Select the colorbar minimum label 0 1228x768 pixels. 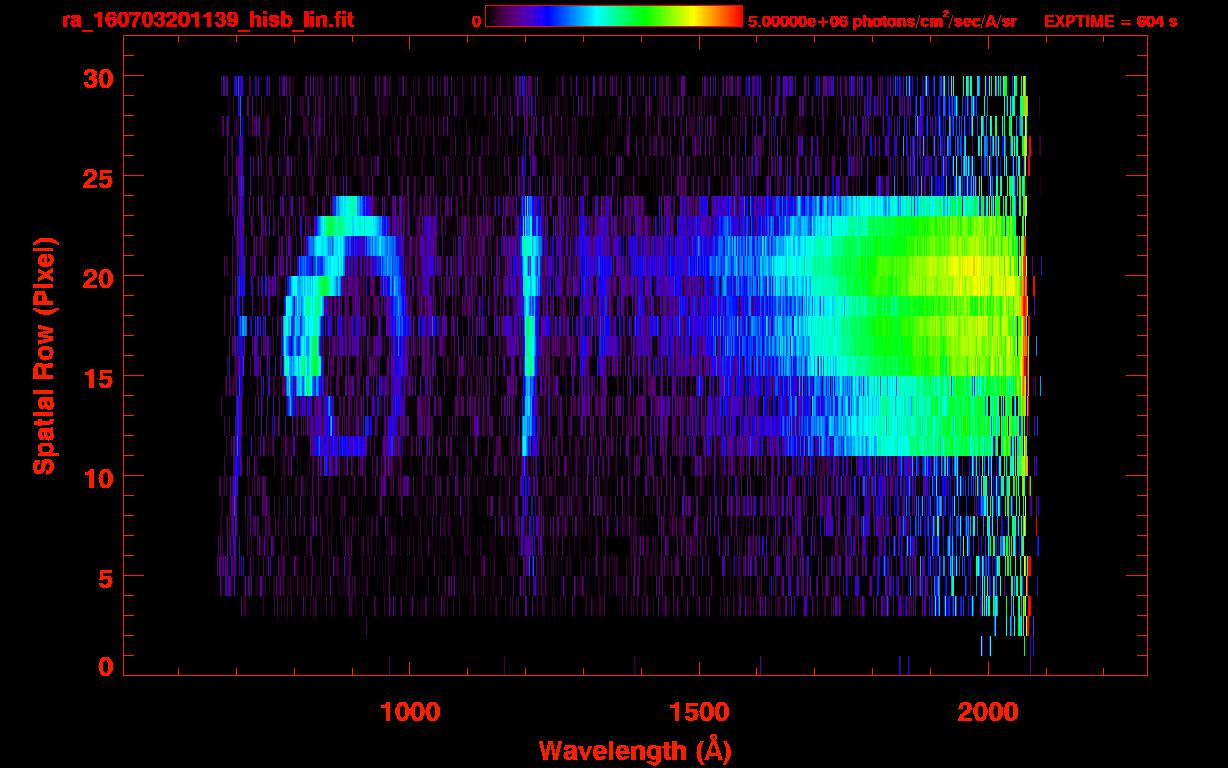[x=476, y=20]
